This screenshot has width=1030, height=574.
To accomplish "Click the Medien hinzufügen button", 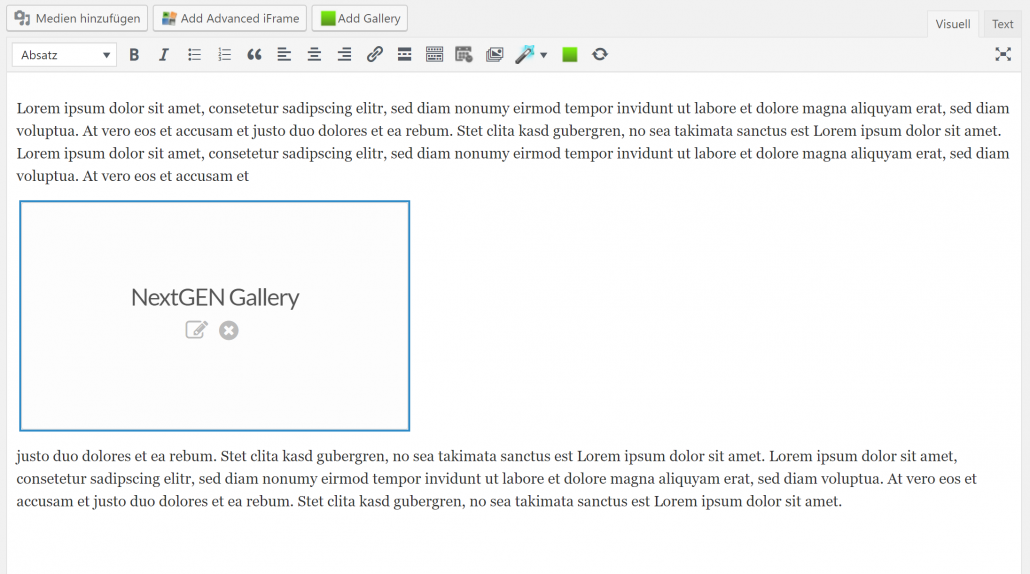I will pos(78,18).
